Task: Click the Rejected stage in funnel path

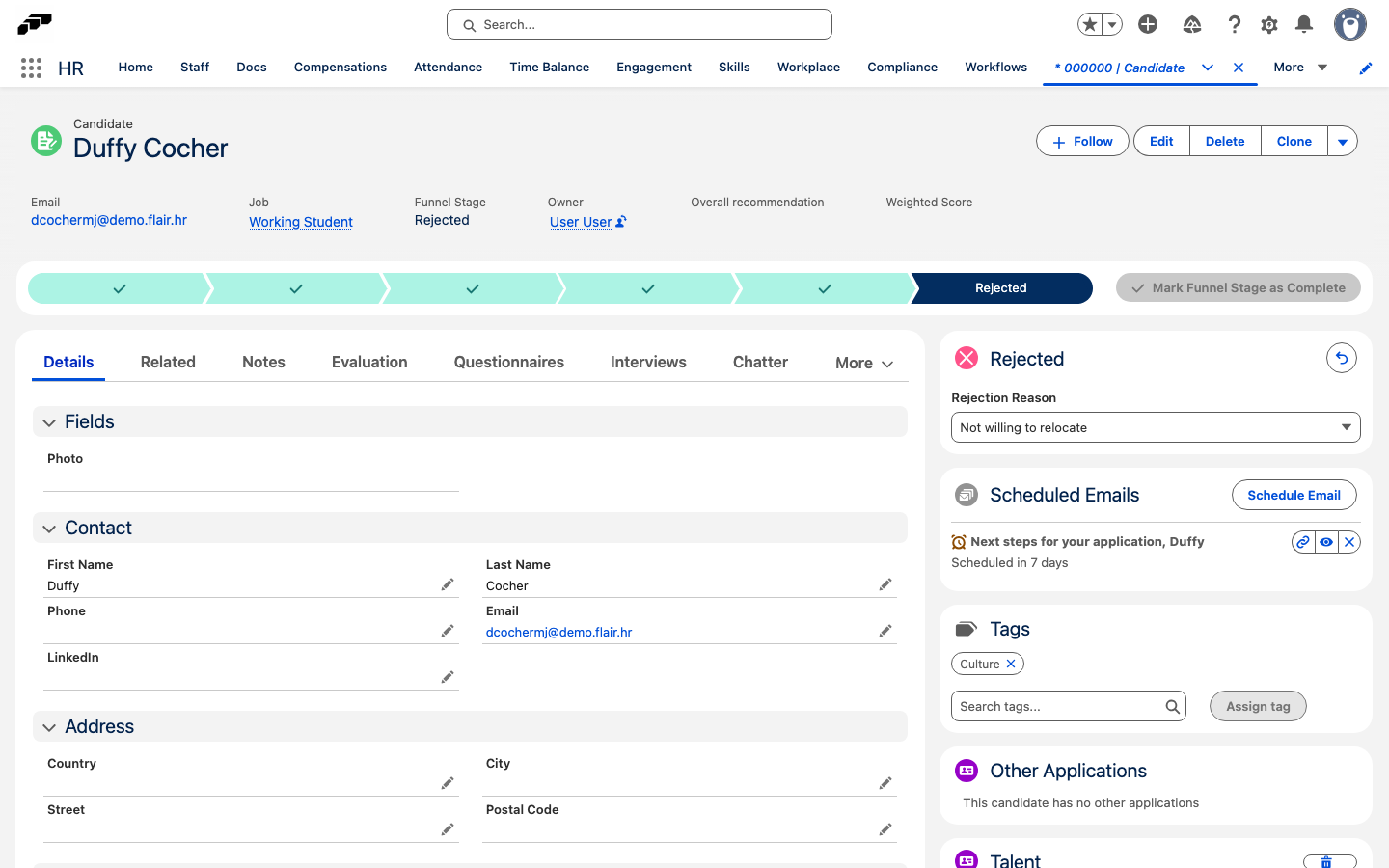Action: (x=1001, y=288)
